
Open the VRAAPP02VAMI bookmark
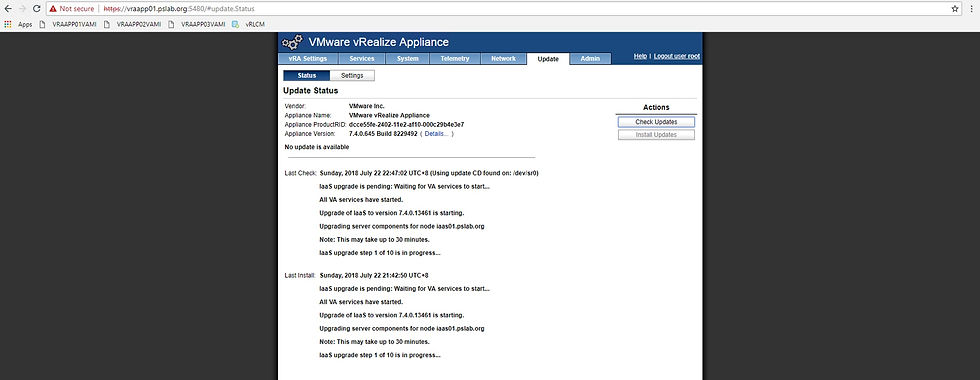[x=132, y=24]
